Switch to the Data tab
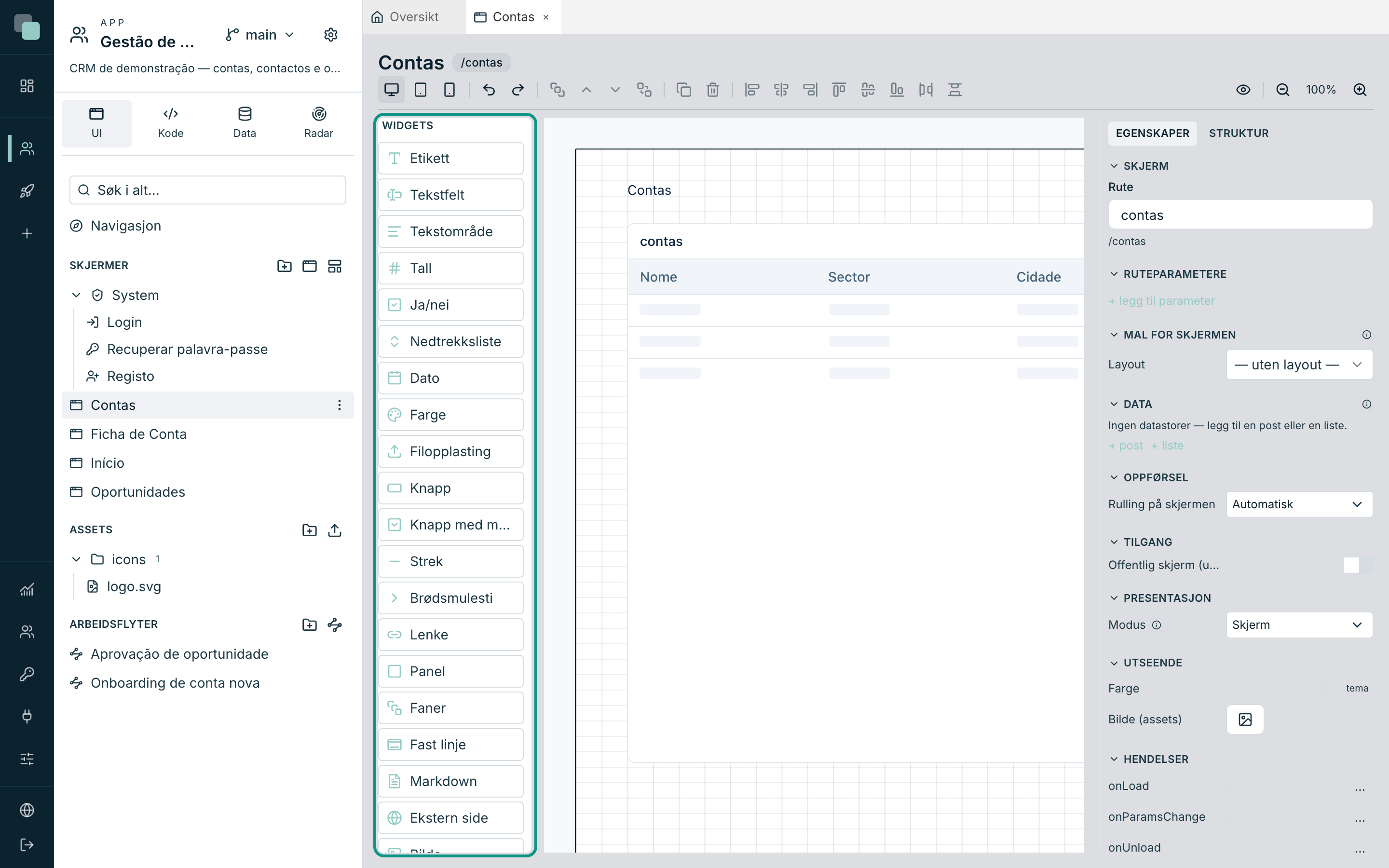Viewport: 1389px width, 868px height. 245,123
